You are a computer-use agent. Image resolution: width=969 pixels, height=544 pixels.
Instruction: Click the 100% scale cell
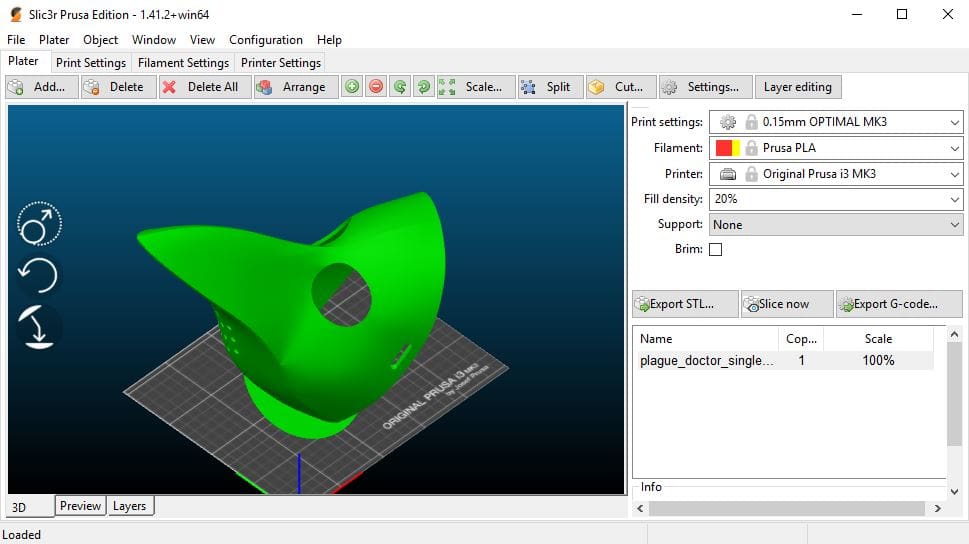tap(878, 360)
